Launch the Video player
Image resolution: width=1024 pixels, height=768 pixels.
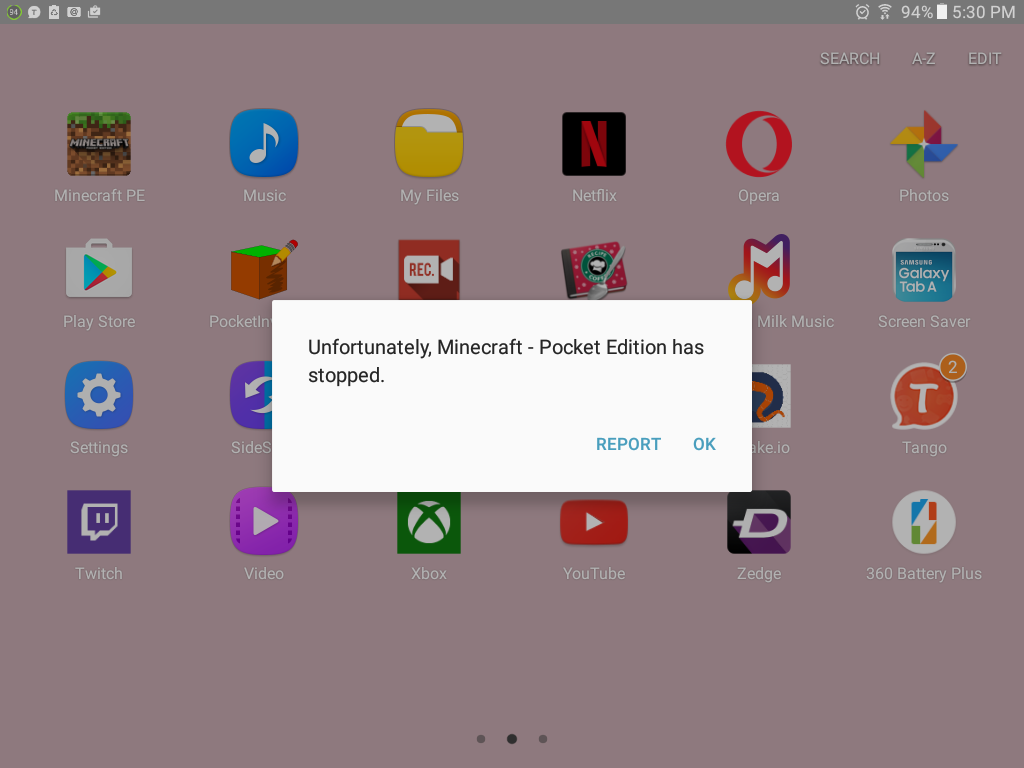pos(264,522)
